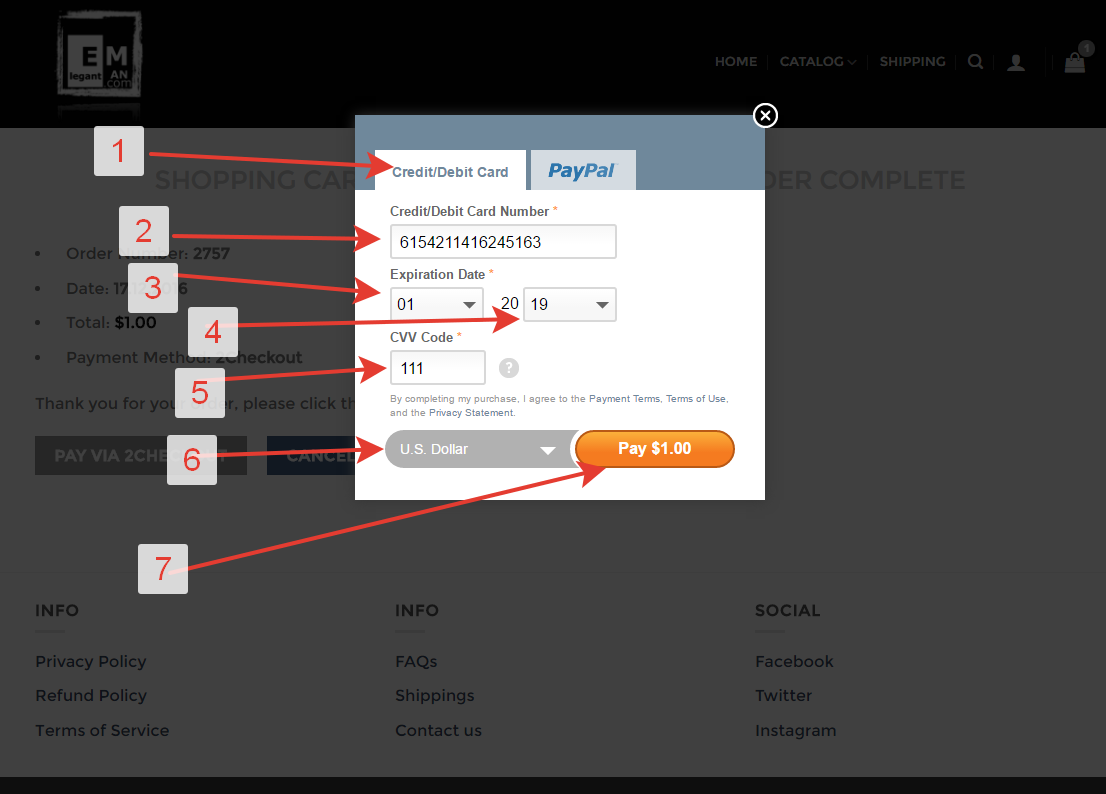Visit the Facebook social link
This screenshot has height=794, width=1106.
click(x=794, y=661)
